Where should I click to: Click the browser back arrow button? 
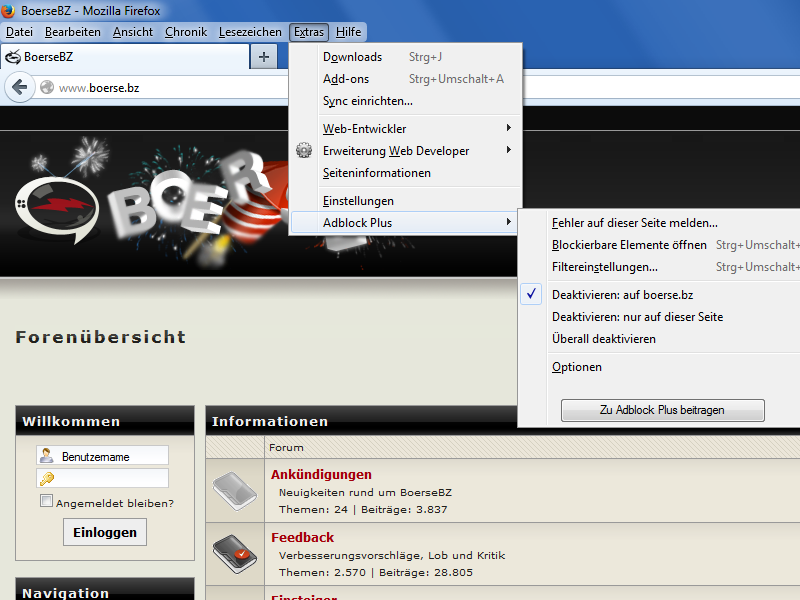pyautogui.click(x=18, y=87)
